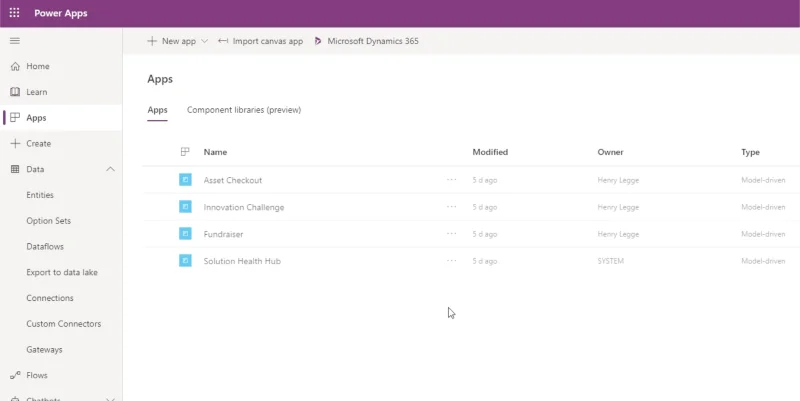Click 5 d ago for Solution Health Hub
The width and height of the screenshot is (800, 401).
tap(485, 261)
